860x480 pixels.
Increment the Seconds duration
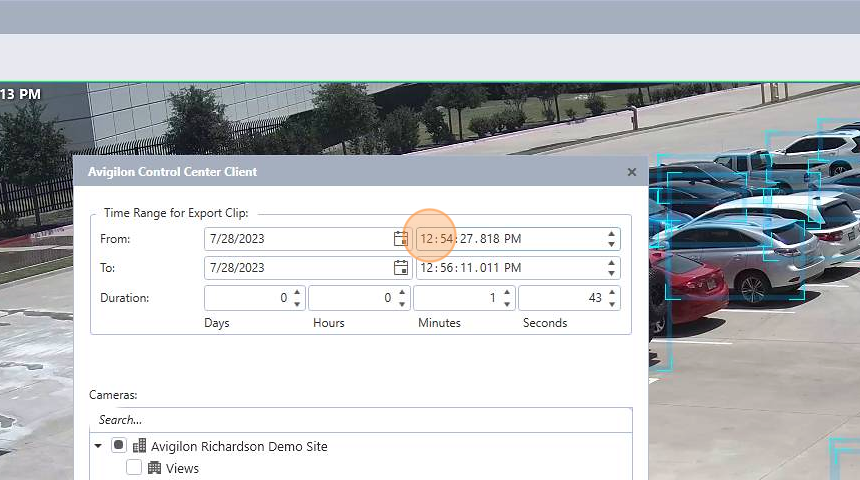point(612,292)
